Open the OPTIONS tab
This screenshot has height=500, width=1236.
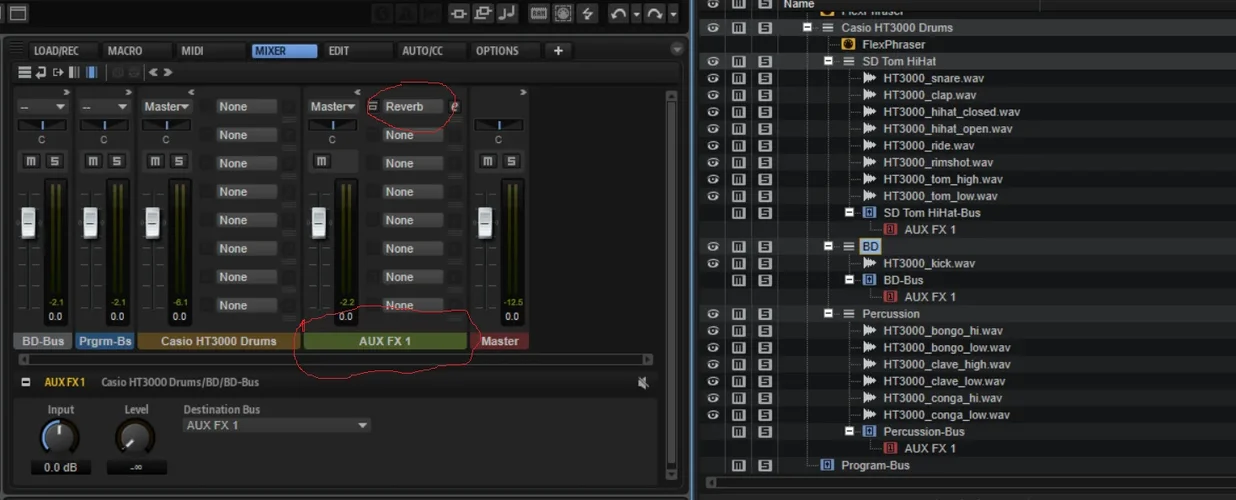click(497, 51)
